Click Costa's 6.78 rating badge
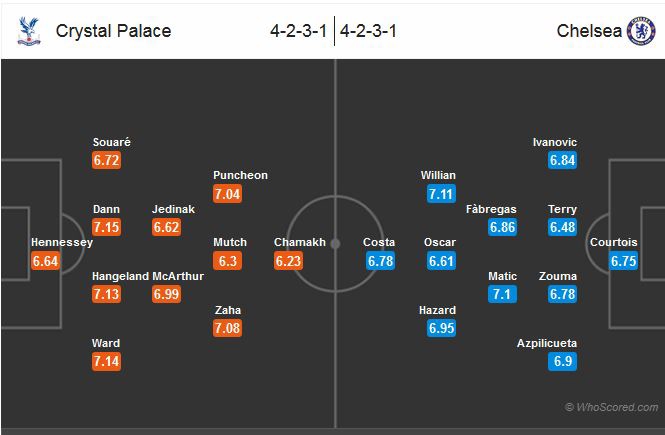 [x=381, y=261]
